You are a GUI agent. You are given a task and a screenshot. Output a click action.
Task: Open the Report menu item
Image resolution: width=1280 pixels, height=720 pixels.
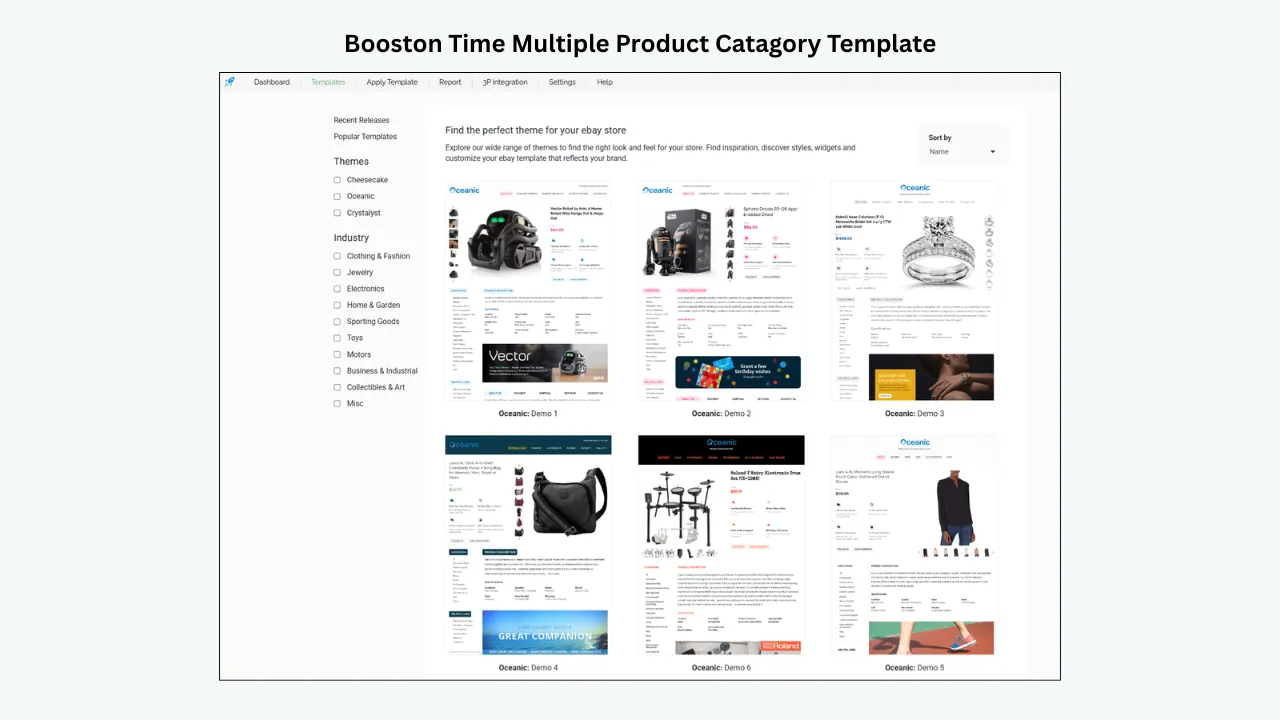pos(450,82)
